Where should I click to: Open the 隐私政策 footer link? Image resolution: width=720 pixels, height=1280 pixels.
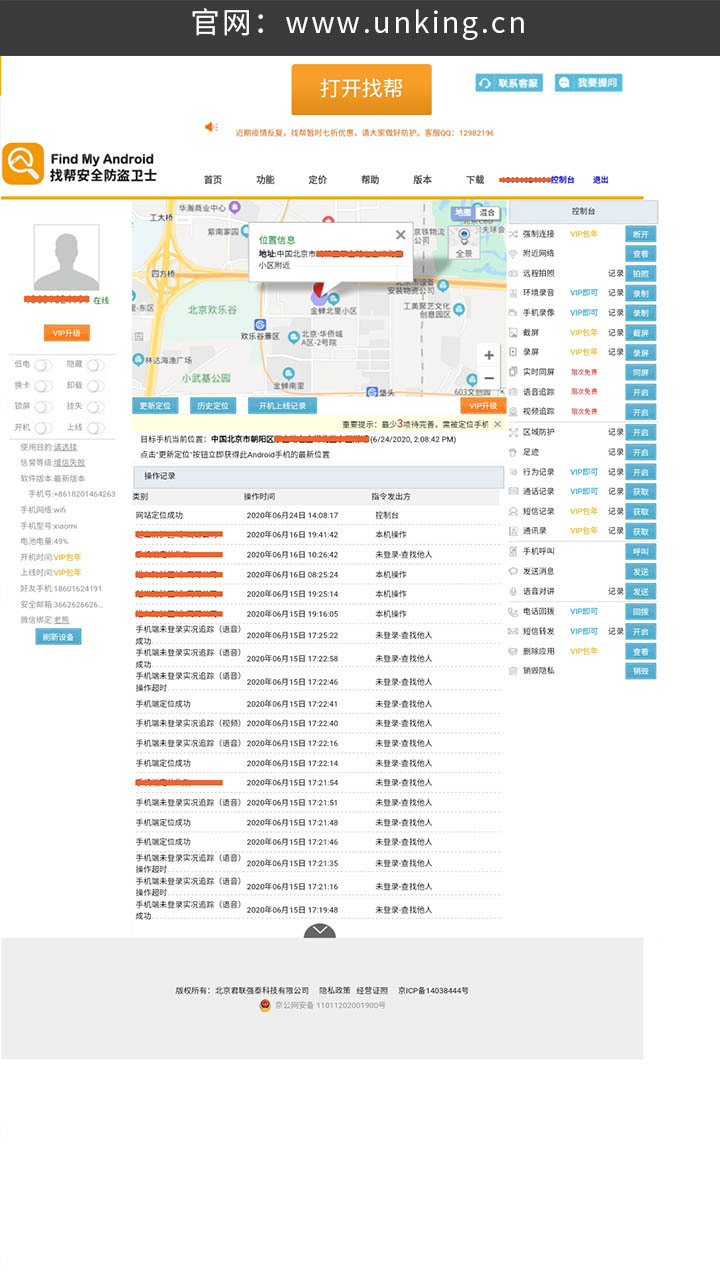[335, 990]
